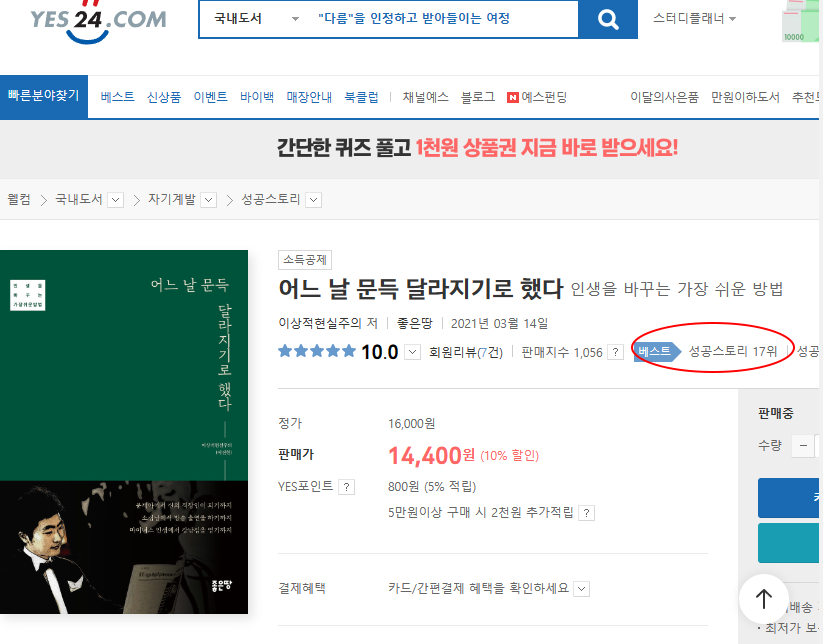Image resolution: width=823 pixels, height=644 pixels.
Task: Open 회원리뷰(7건) link
Action: [x=466, y=352]
